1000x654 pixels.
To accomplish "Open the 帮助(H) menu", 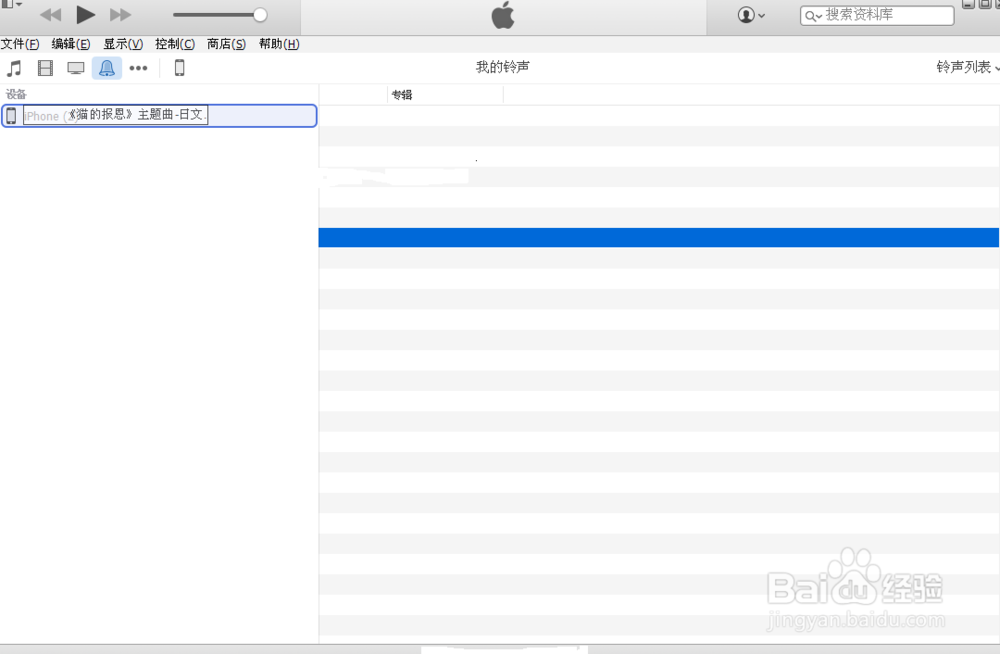I will click(279, 44).
